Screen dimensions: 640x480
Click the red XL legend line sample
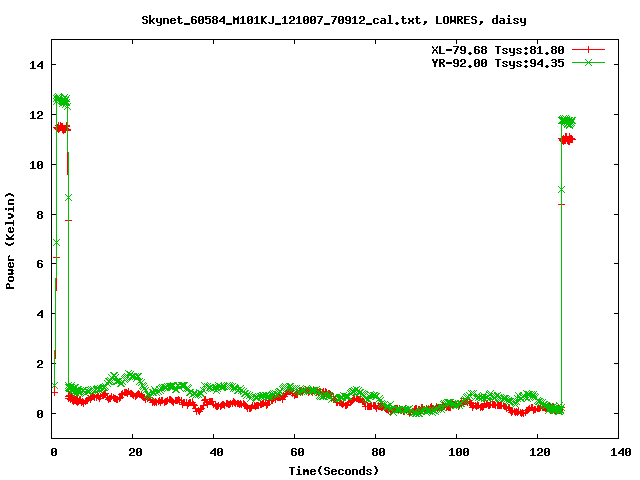pyautogui.click(x=588, y=50)
